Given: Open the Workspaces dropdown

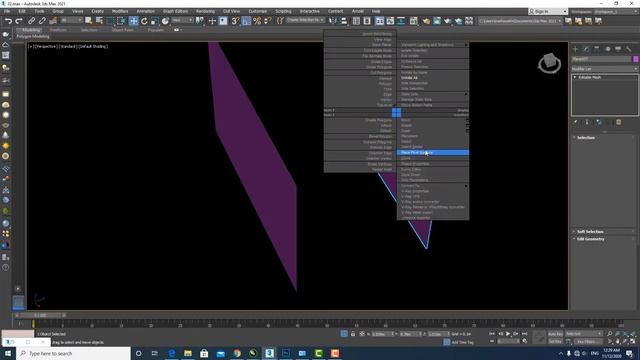Looking at the screenshot, I should [616, 11].
